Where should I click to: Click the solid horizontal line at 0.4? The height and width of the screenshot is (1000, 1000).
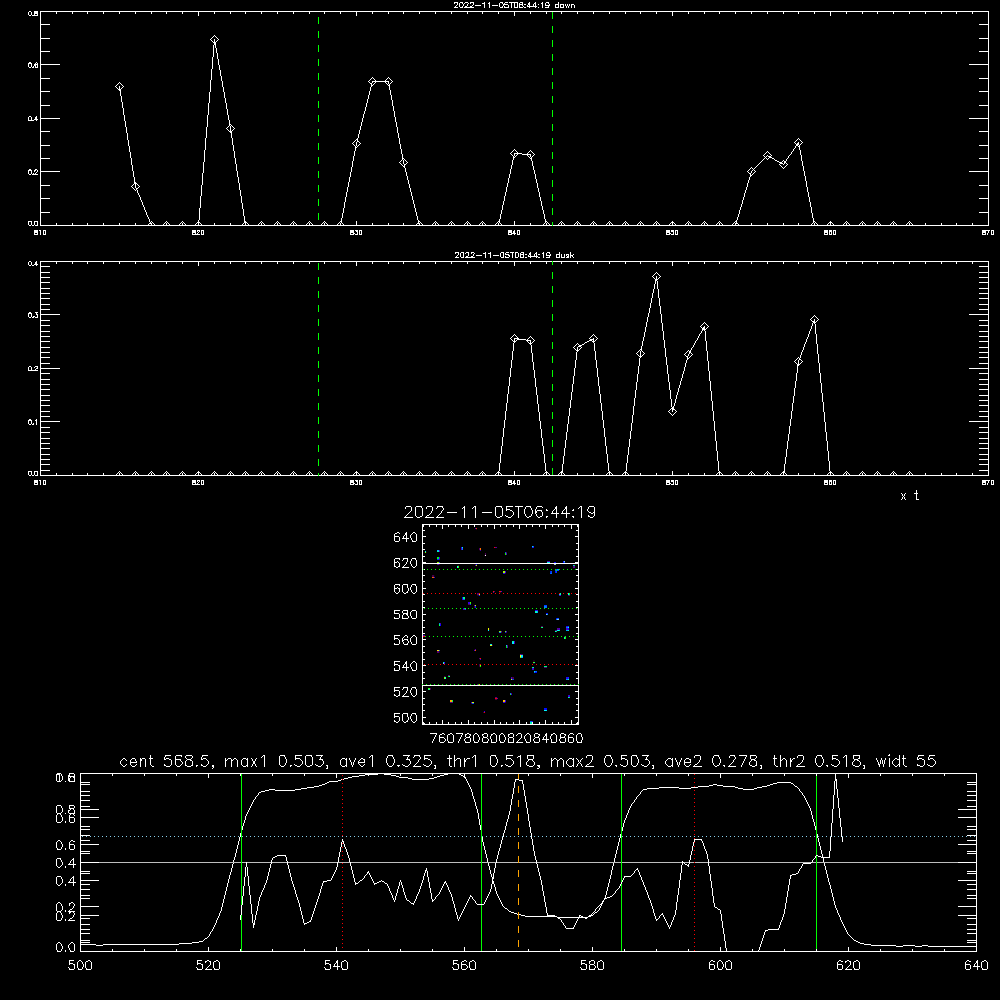528,862
